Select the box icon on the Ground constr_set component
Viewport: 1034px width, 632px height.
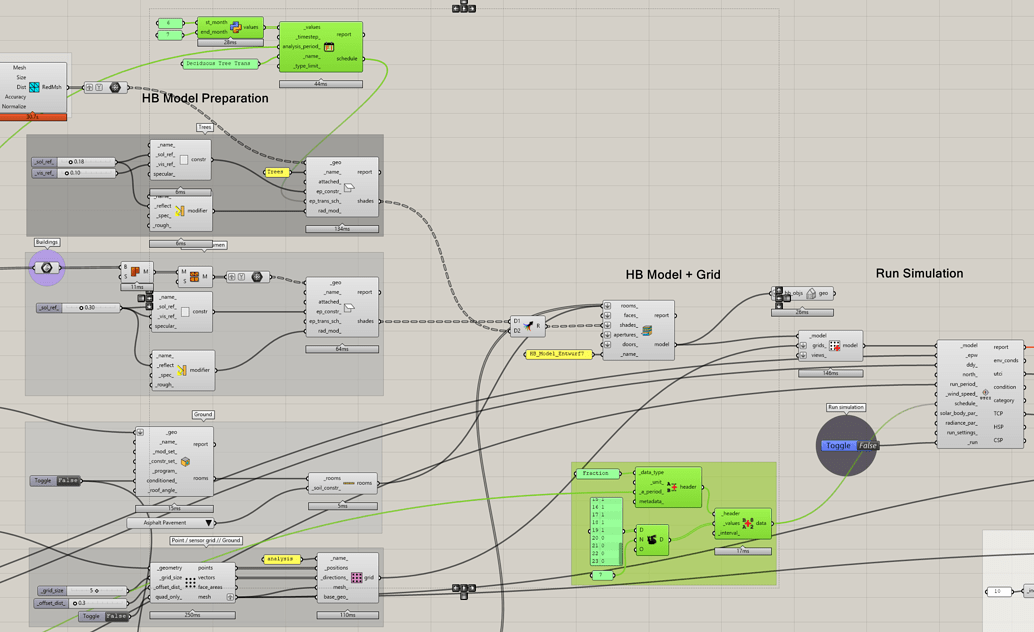185,462
